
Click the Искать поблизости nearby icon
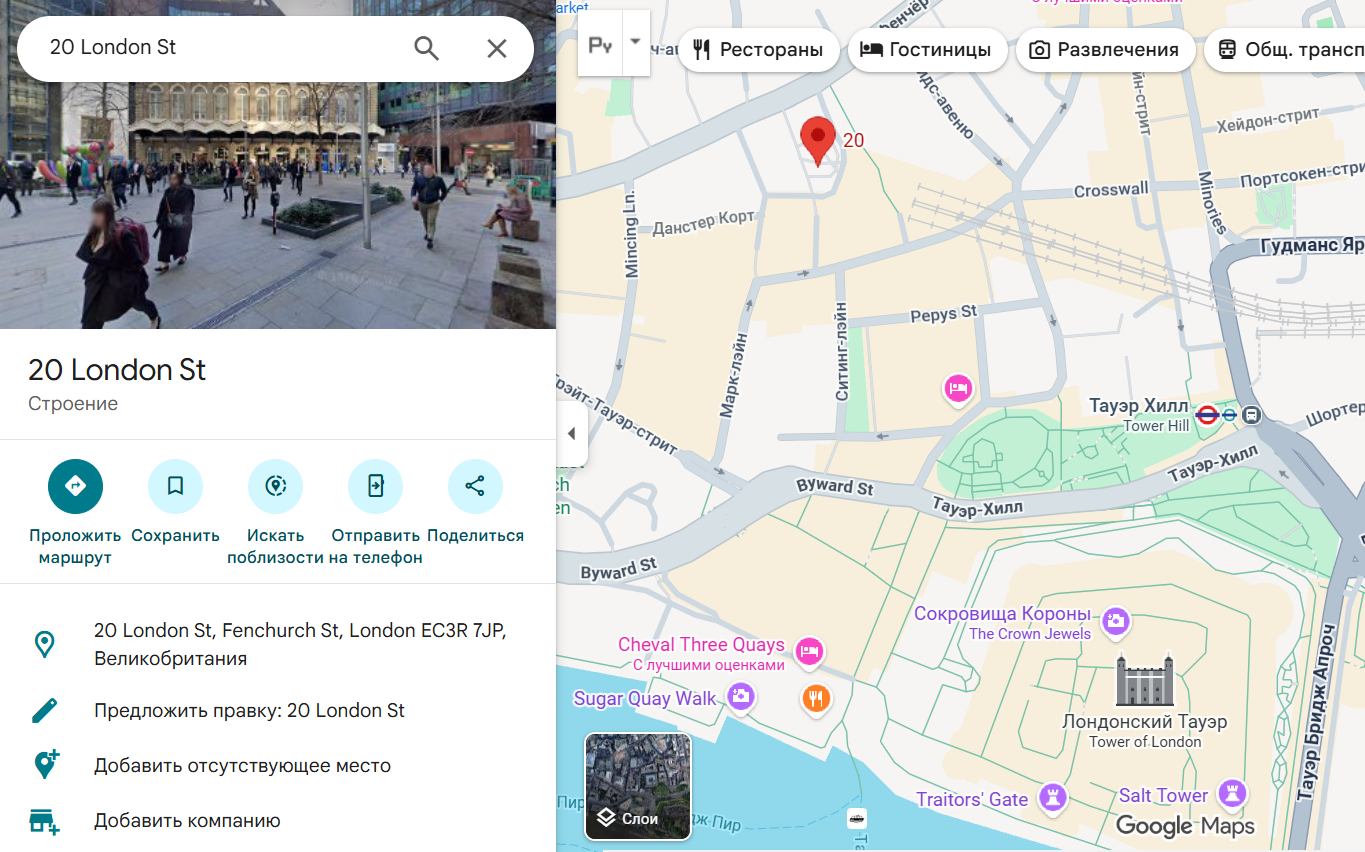tap(275, 486)
